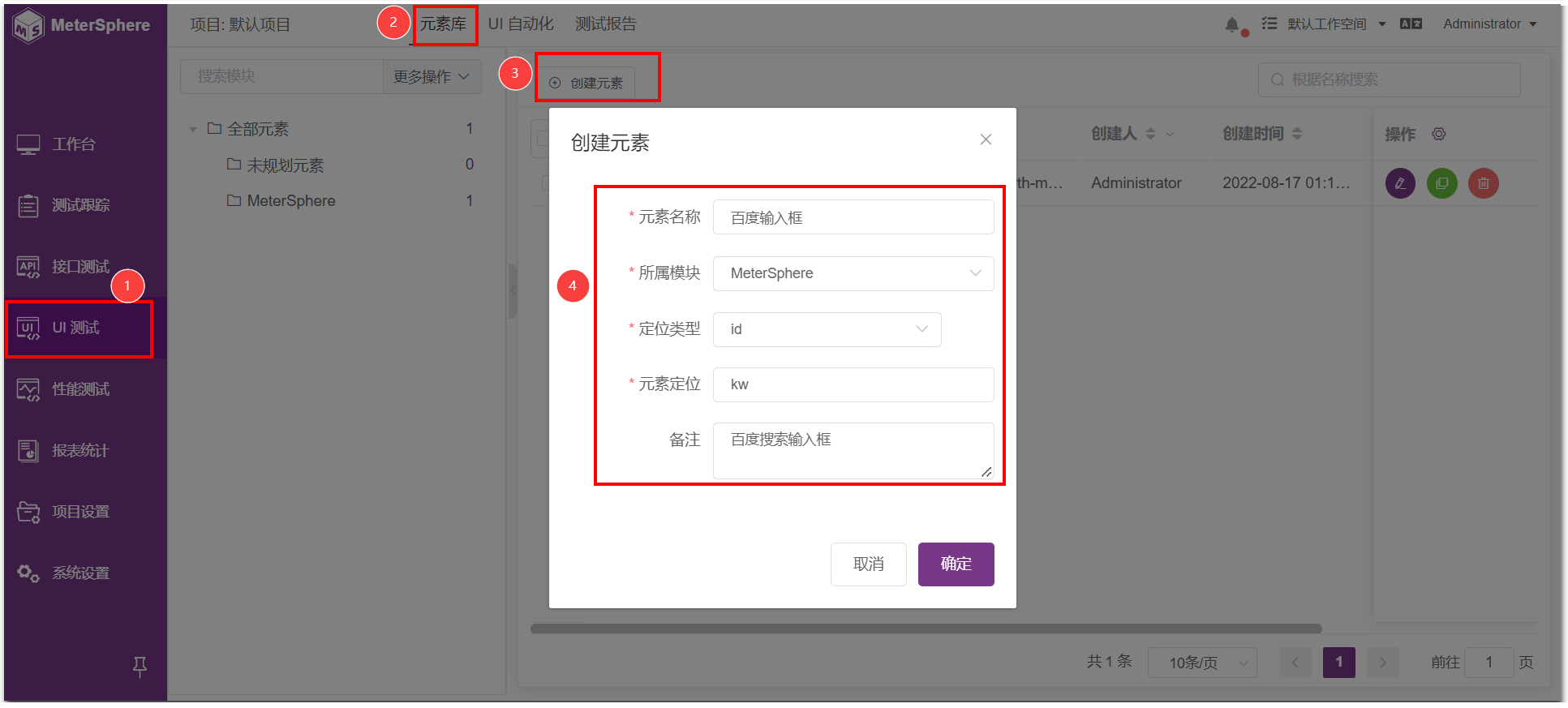Screen dimensions: 1568x708
Task: Click the 元素定位 input field
Action: (x=853, y=384)
